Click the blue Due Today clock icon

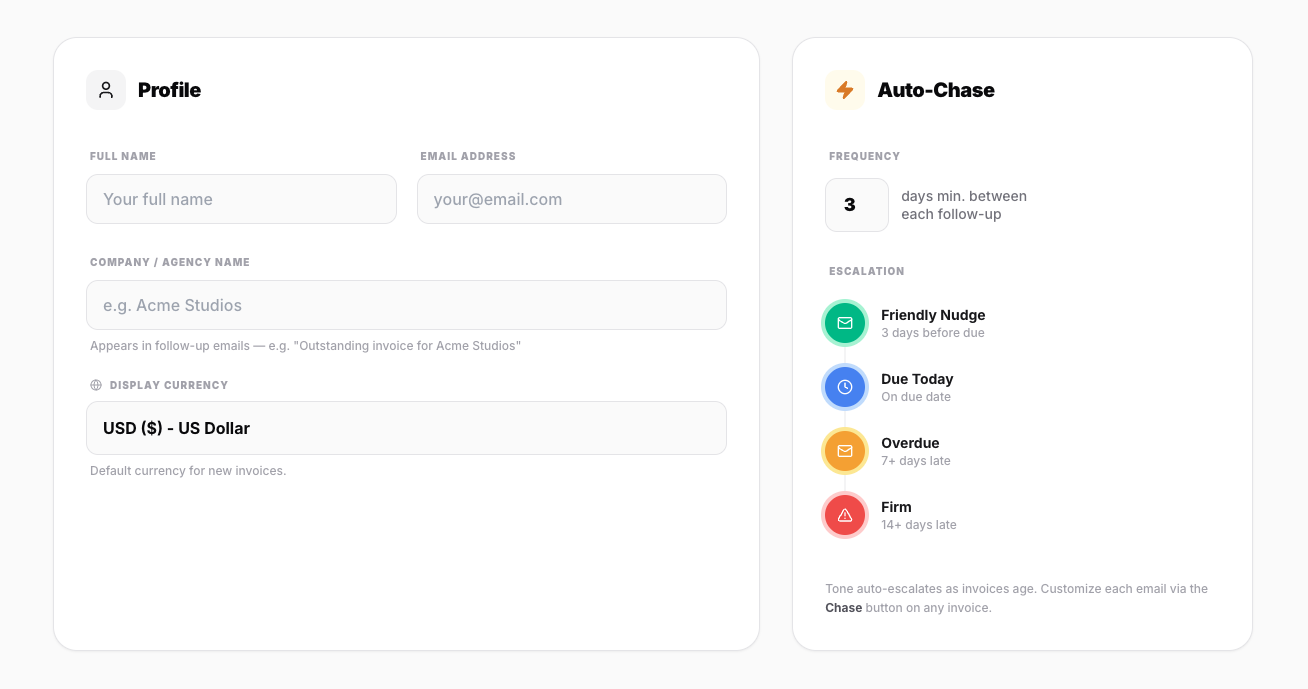tap(845, 387)
